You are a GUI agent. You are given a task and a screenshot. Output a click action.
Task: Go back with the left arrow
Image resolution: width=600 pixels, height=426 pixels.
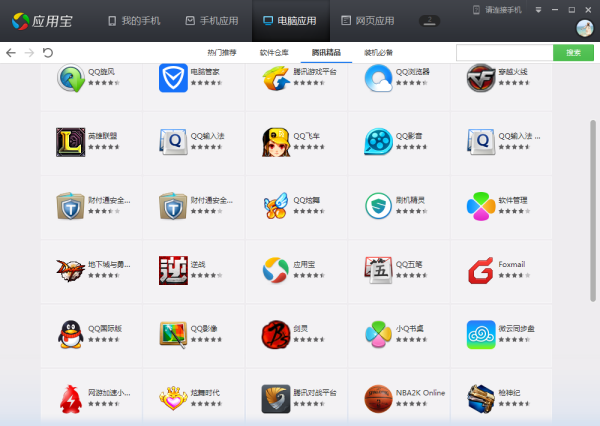click(11, 52)
